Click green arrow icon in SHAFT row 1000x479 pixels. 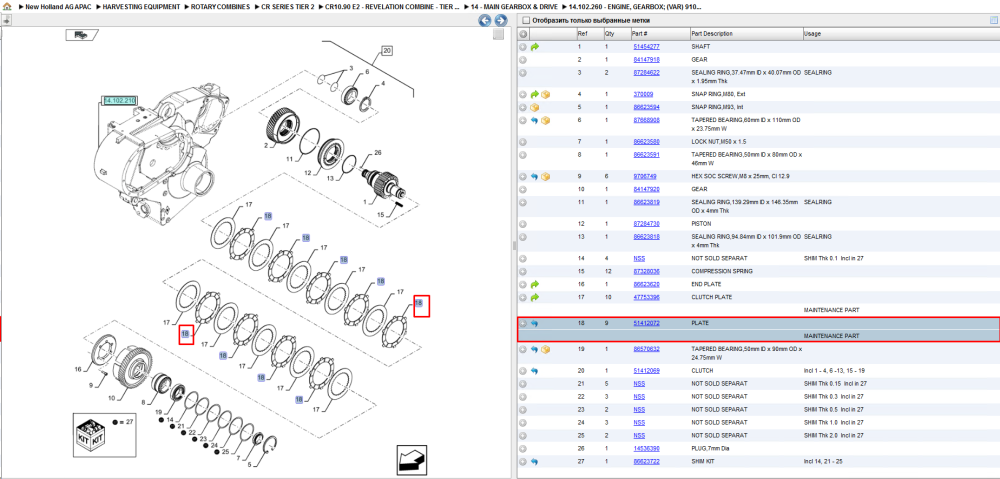pos(534,47)
